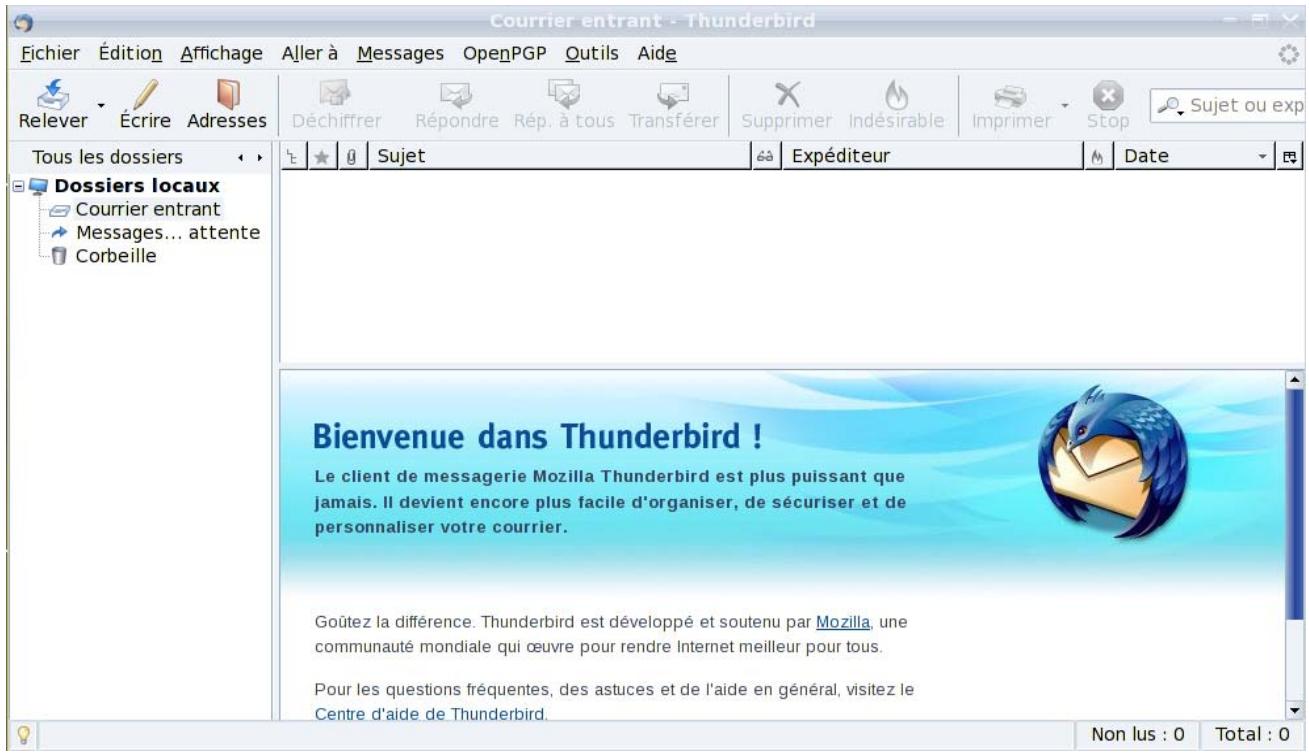Sort by junk status flame column
1309x756 pixels.
point(1101,156)
